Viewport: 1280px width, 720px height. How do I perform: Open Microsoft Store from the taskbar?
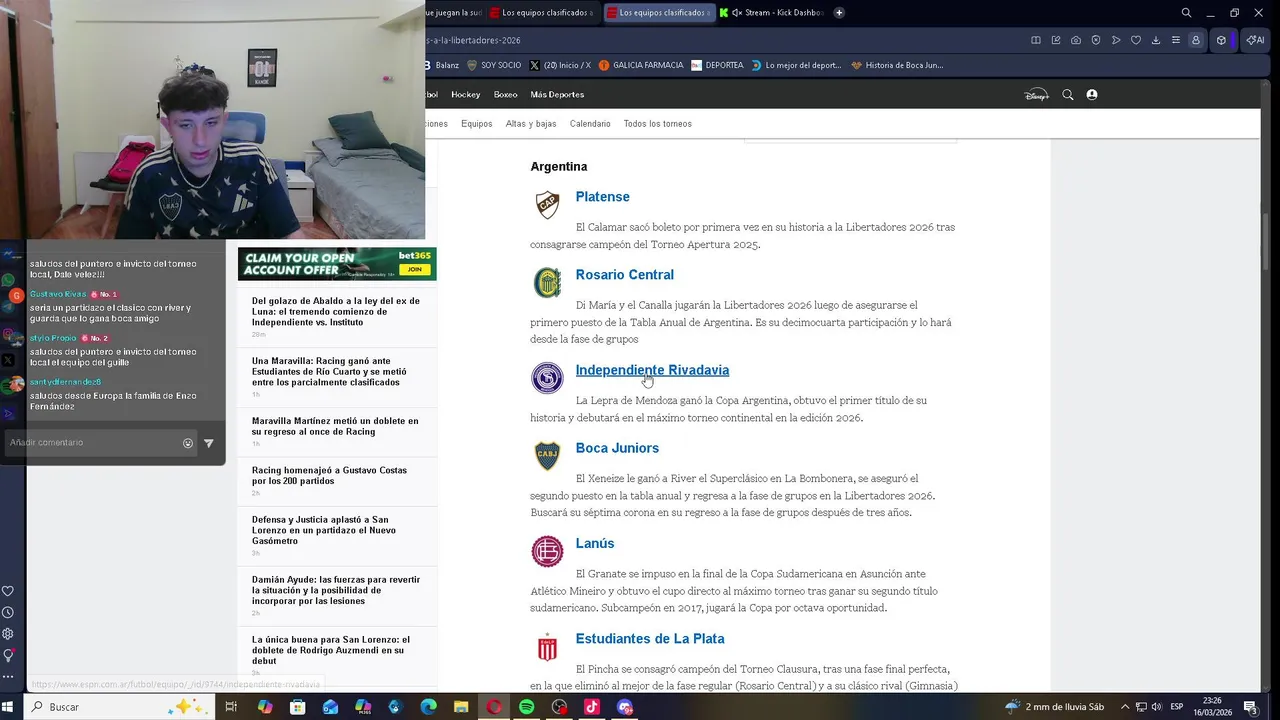coord(297,707)
